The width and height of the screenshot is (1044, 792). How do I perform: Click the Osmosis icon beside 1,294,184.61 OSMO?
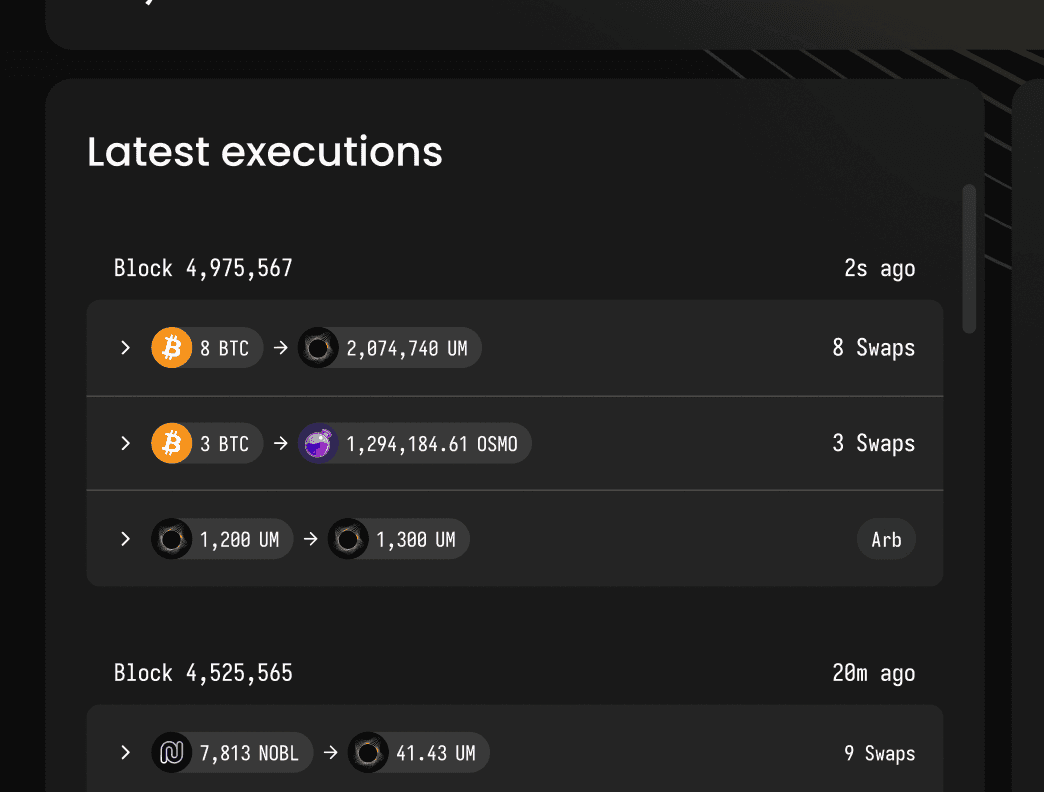pos(318,443)
